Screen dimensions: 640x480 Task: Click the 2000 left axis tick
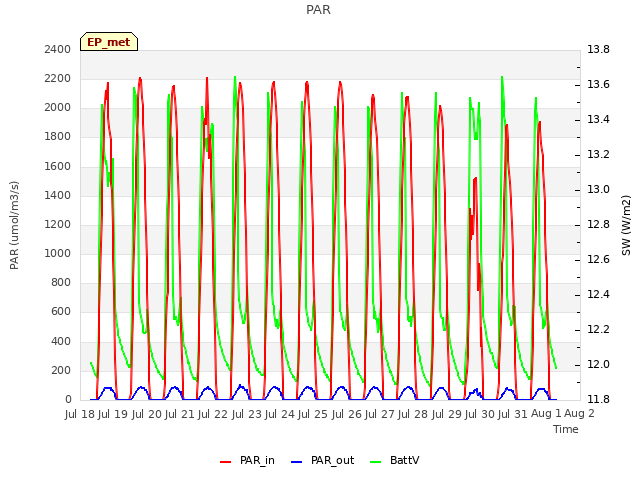point(58,108)
